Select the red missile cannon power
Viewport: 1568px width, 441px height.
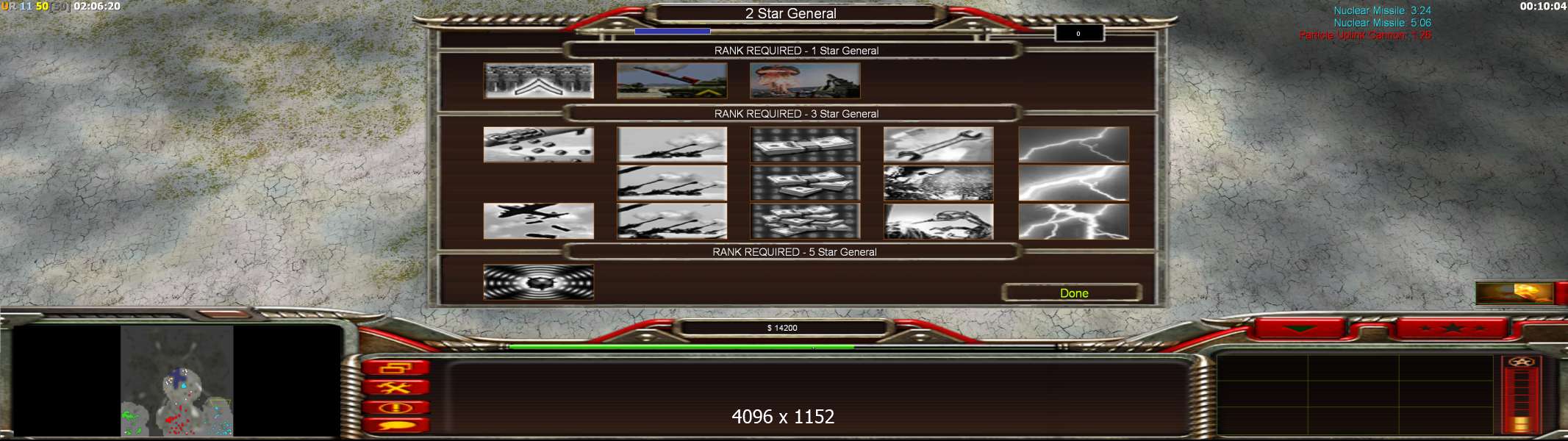click(672, 81)
